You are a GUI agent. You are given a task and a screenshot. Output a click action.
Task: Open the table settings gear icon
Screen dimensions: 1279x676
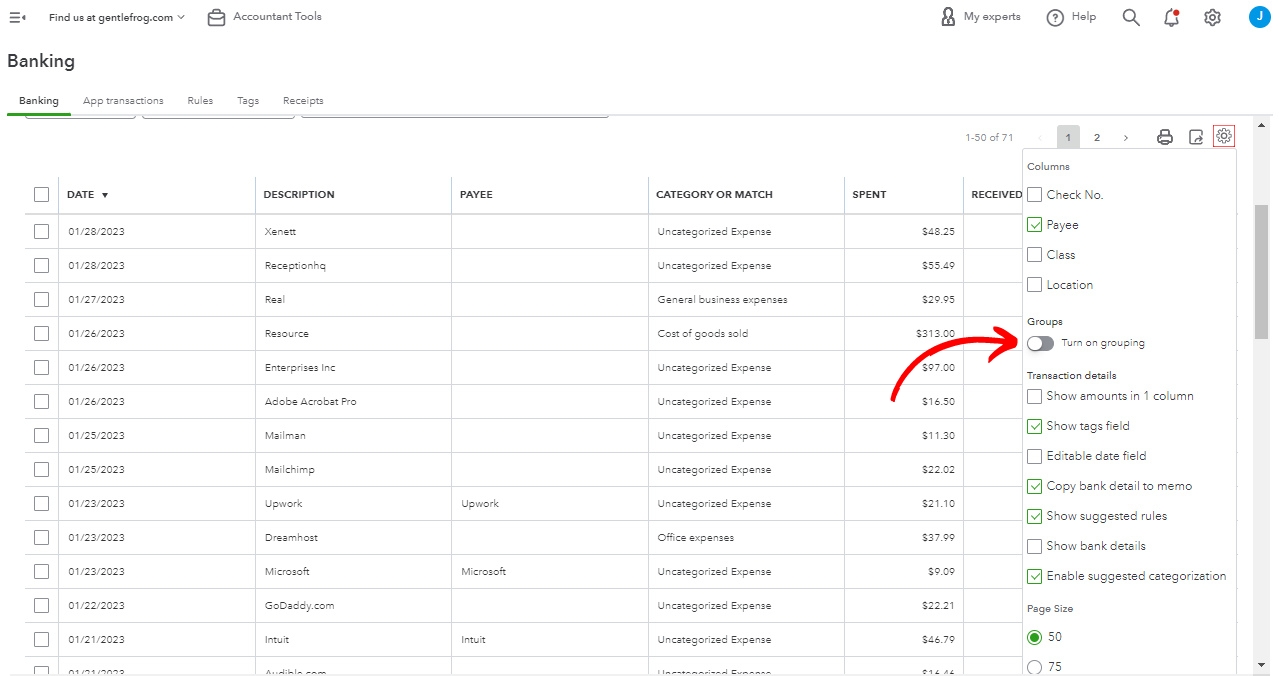tap(1224, 136)
